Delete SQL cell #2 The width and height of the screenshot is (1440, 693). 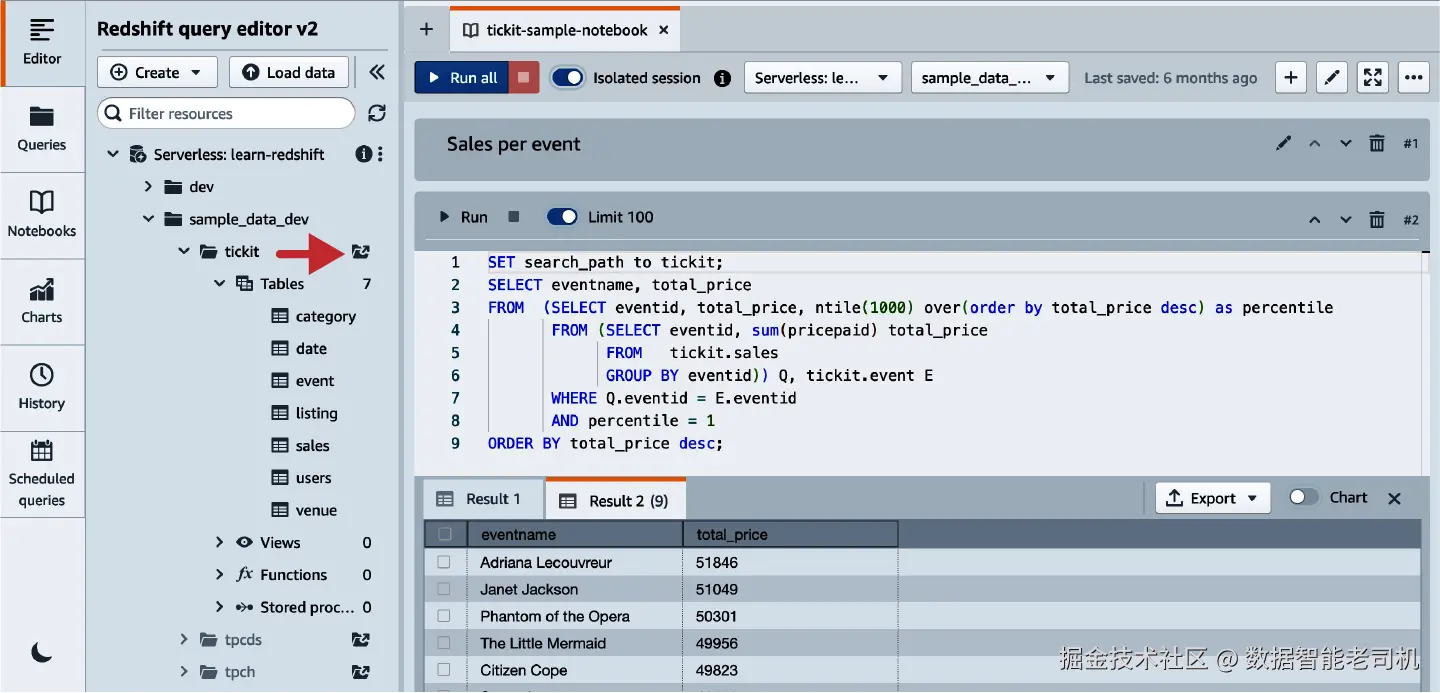click(x=1377, y=220)
